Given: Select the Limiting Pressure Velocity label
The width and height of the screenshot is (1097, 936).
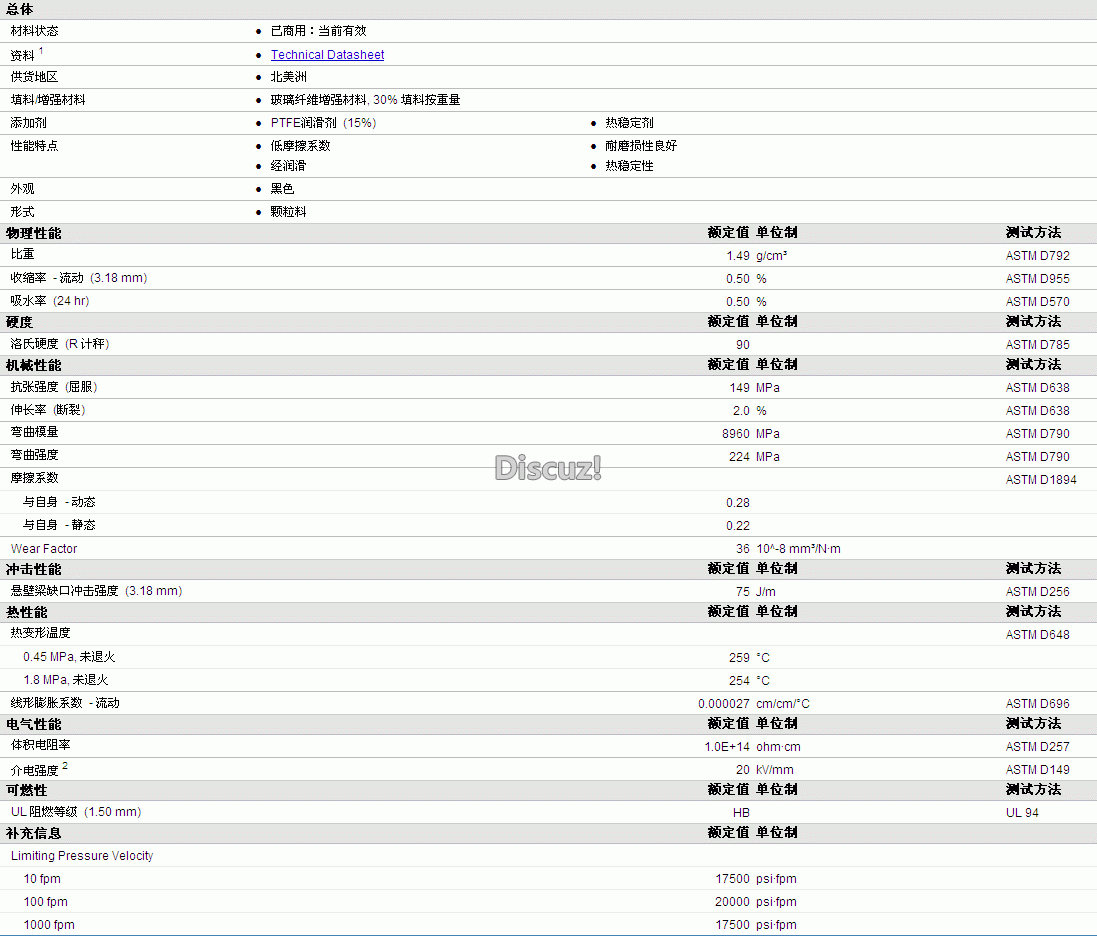Looking at the screenshot, I should pyautogui.click(x=82, y=856).
